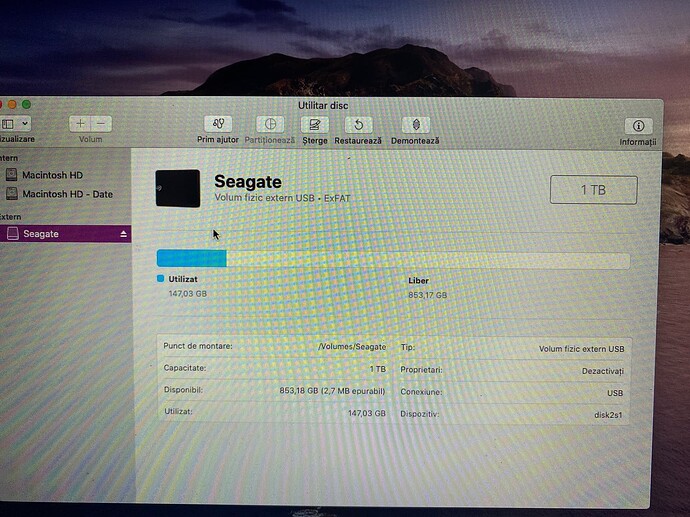Screen dimensions: 690x517
Task: Click the Volum fizic extern USB • ExFAT subtitle
Action: pyautogui.click(x=283, y=198)
